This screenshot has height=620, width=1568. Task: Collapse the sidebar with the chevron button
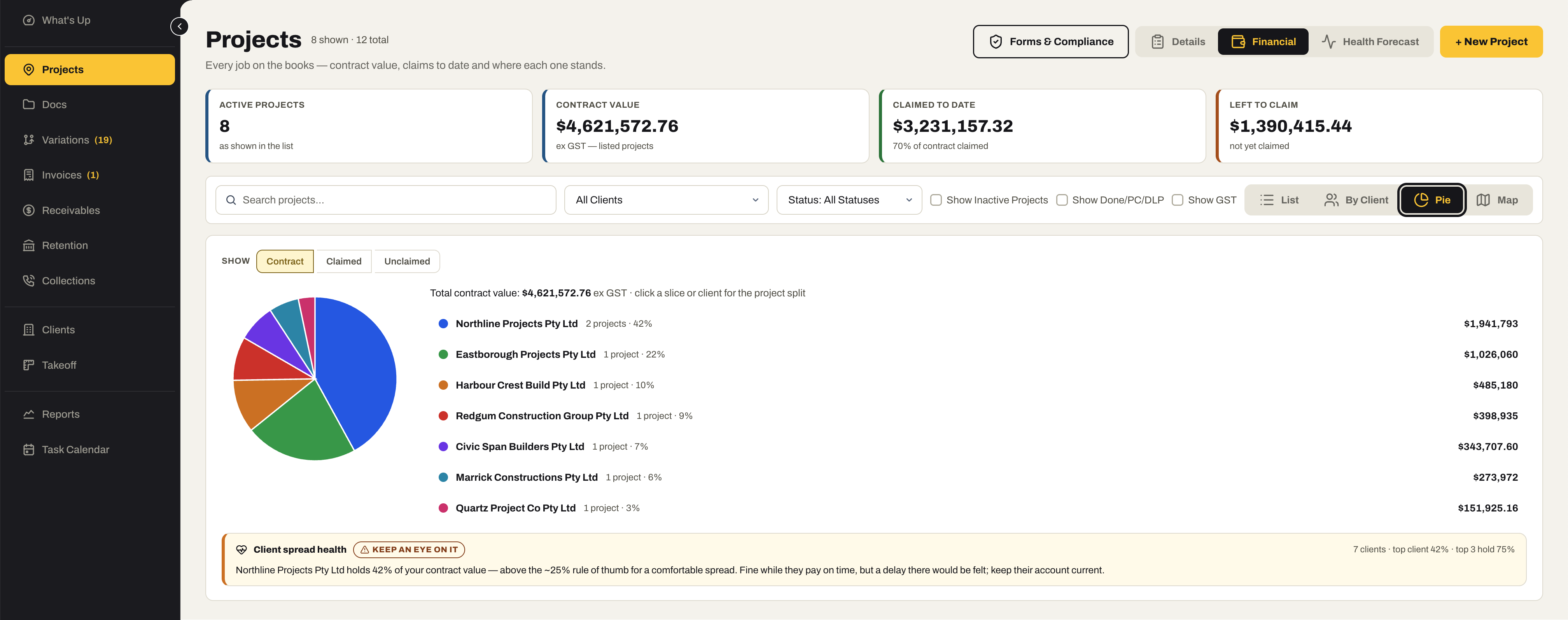[180, 26]
